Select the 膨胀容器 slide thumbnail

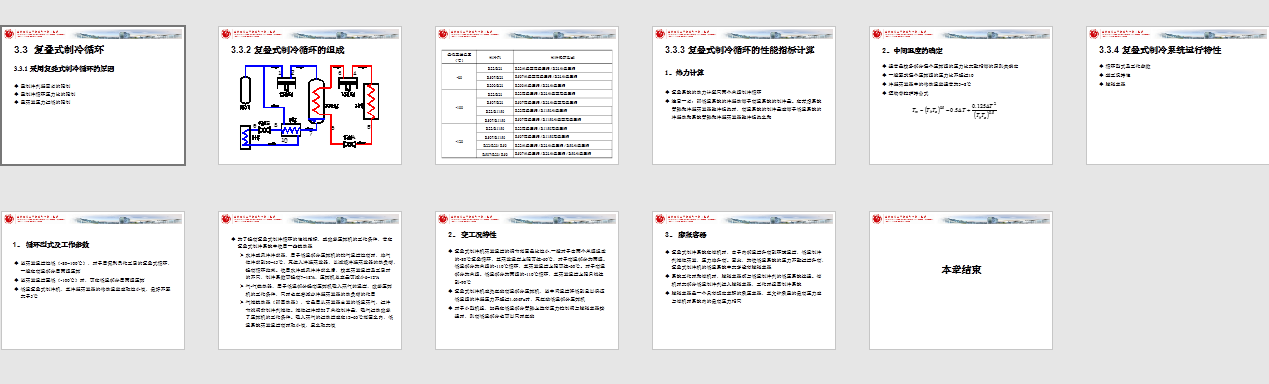point(743,281)
